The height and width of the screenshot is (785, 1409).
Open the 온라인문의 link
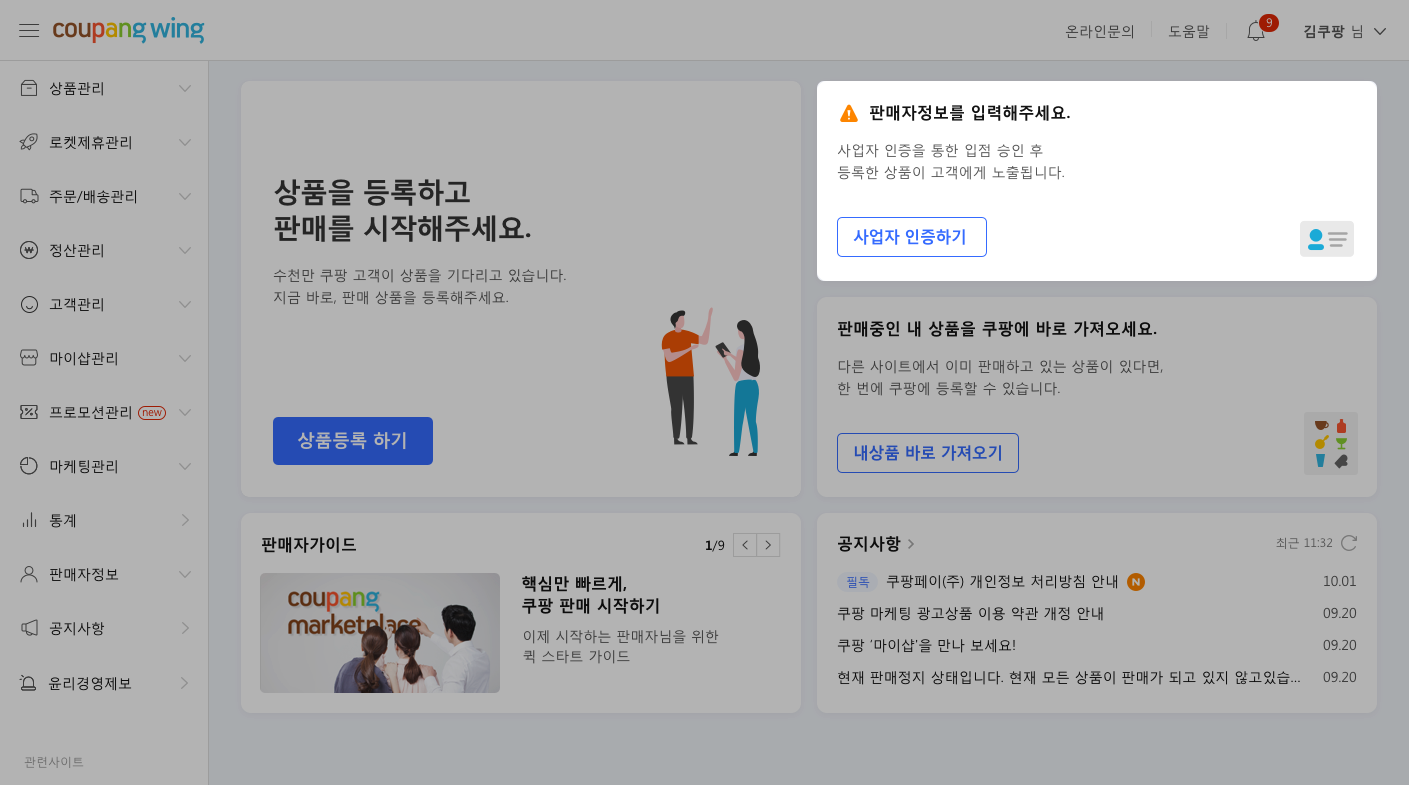point(1100,31)
